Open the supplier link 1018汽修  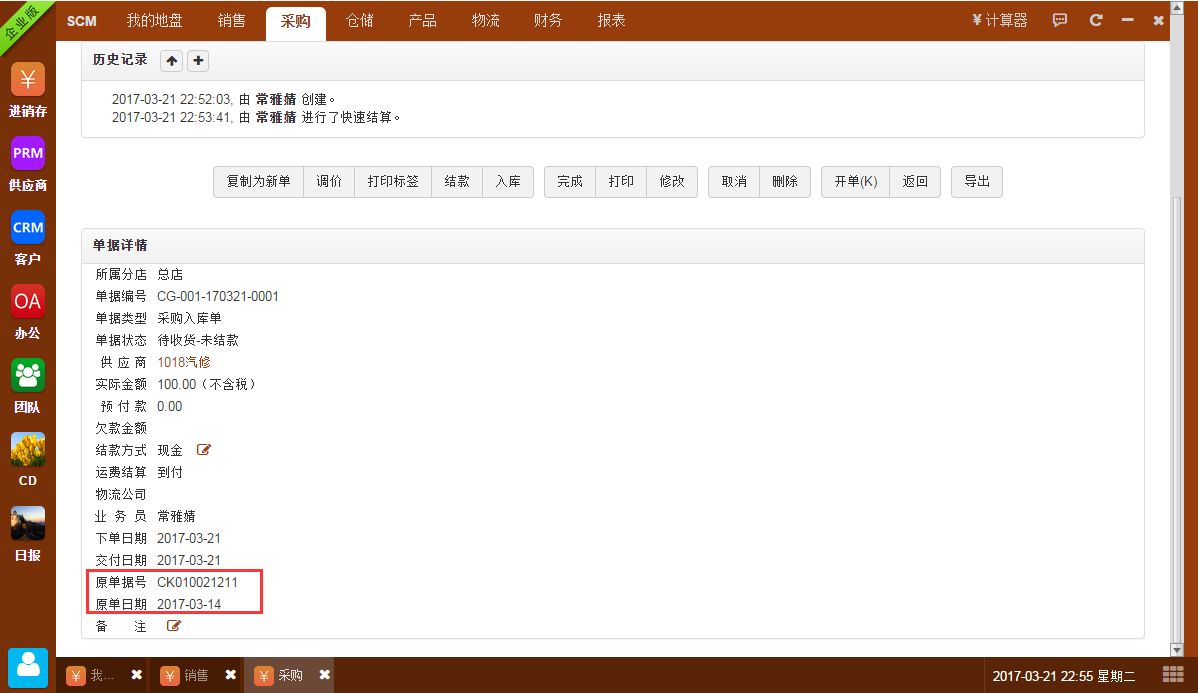click(184, 362)
